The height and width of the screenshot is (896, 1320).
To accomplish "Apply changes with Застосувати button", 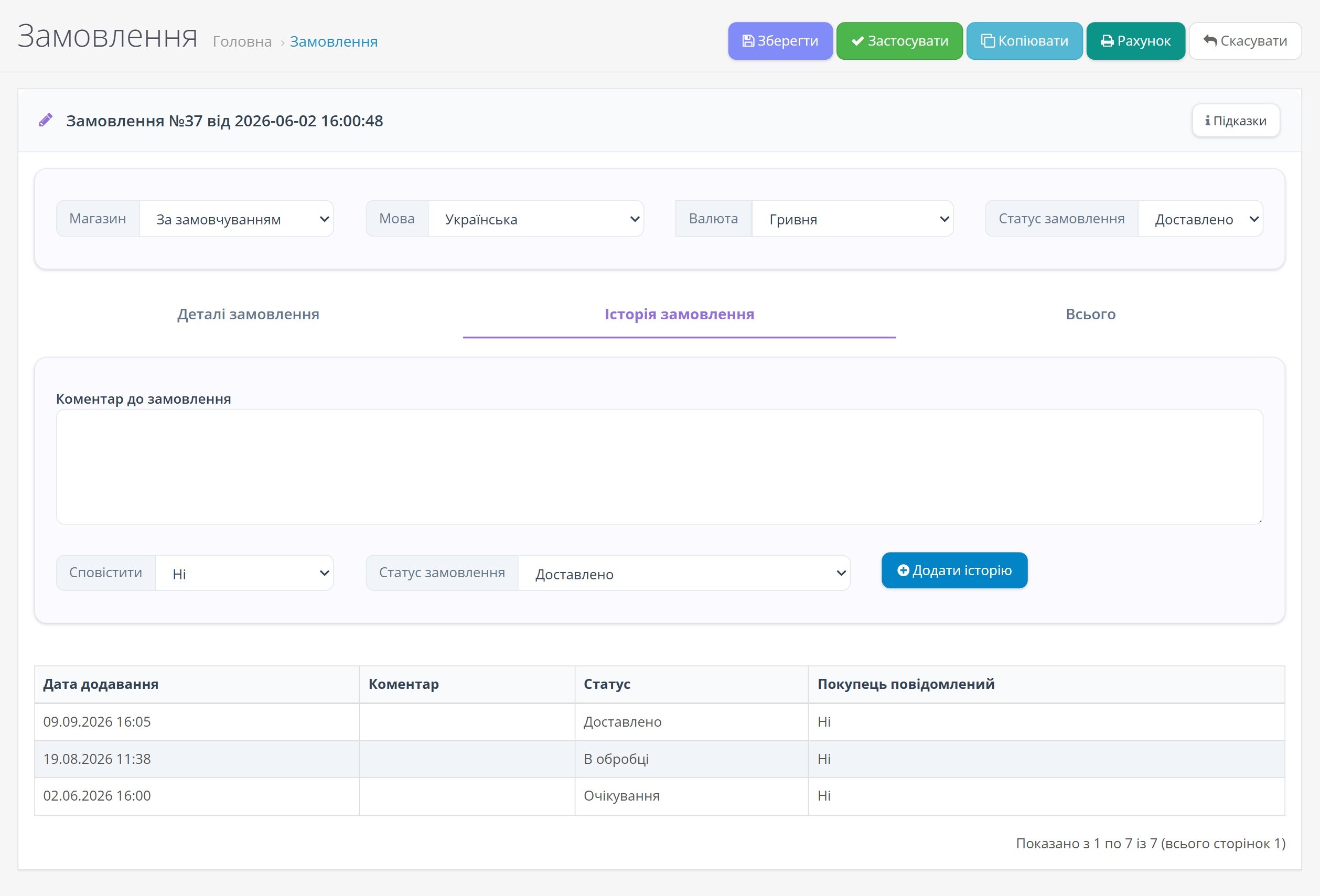I will pyautogui.click(x=899, y=41).
